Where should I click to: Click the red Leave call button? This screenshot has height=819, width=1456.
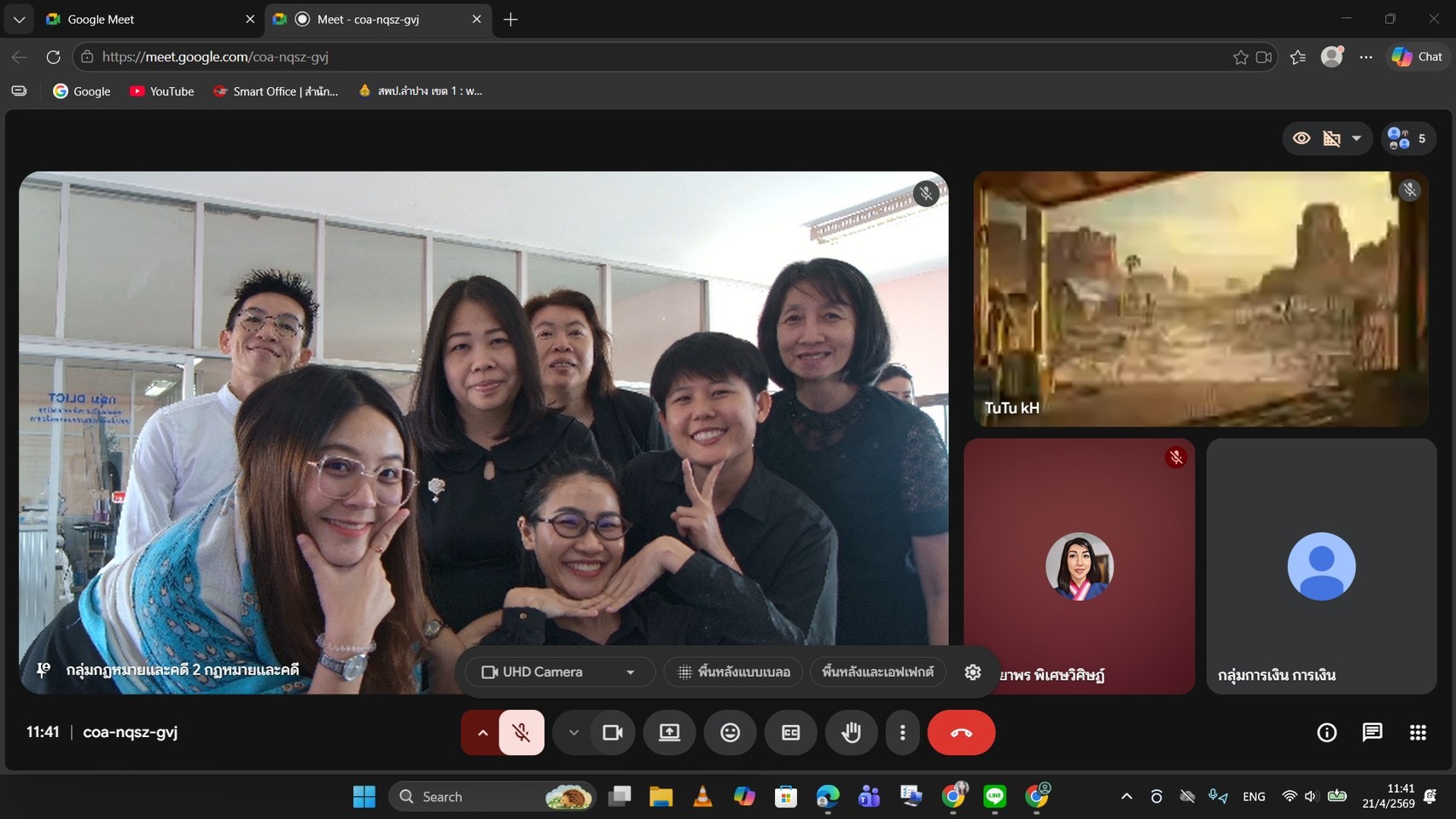[x=961, y=733]
